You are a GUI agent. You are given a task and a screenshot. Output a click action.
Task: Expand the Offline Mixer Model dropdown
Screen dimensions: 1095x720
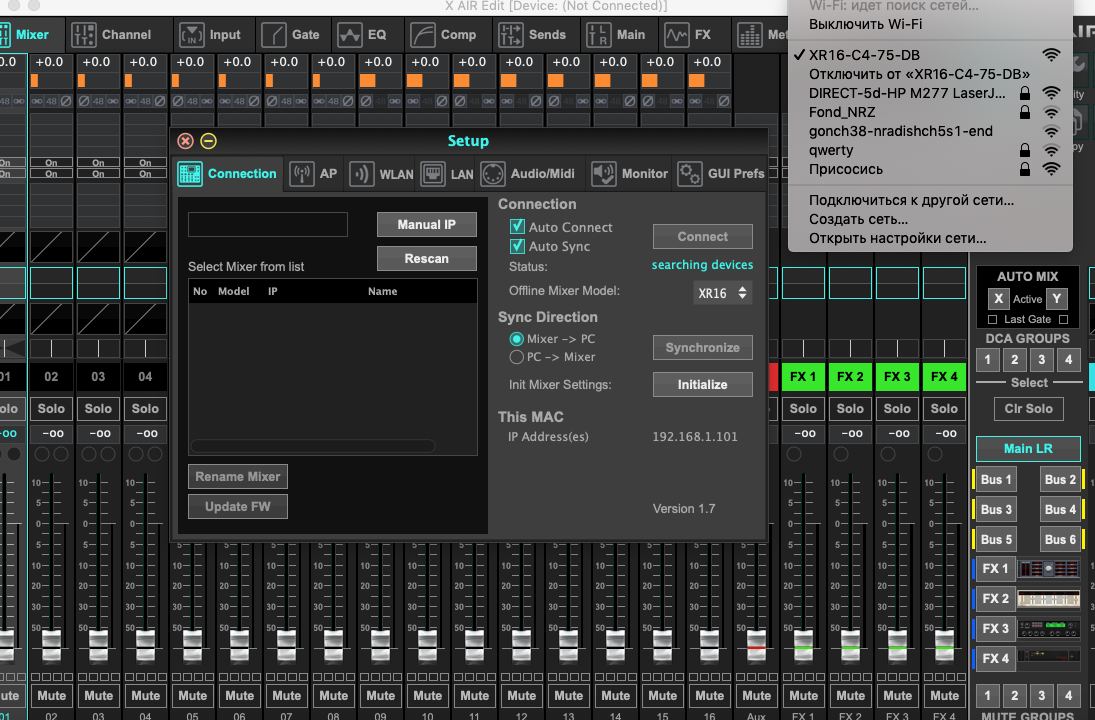(723, 293)
